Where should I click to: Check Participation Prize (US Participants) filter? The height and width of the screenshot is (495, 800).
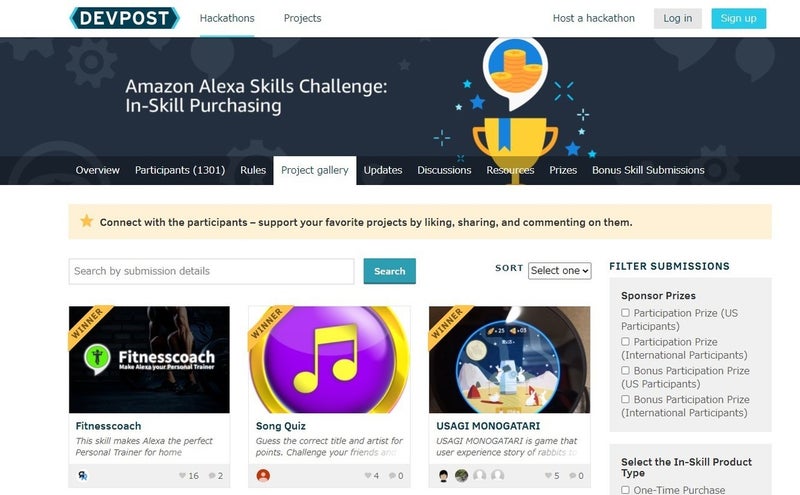pyautogui.click(x=625, y=313)
